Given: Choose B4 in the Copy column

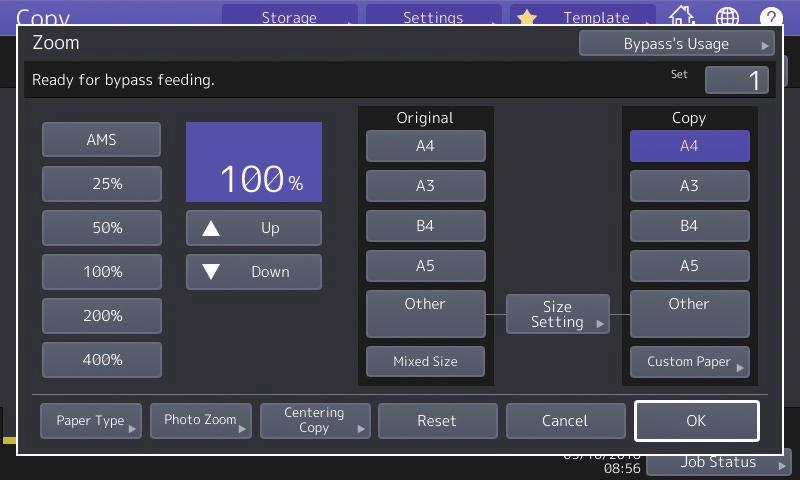Looking at the screenshot, I should click(689, 226).
